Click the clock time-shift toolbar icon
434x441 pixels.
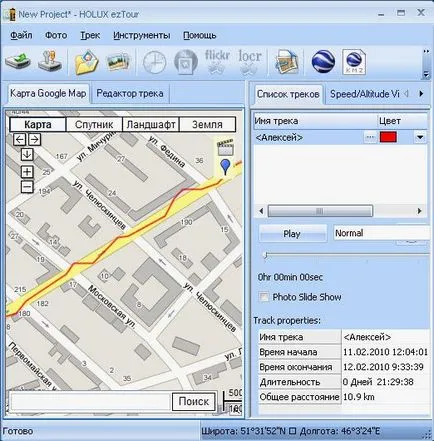click(155, 62)
